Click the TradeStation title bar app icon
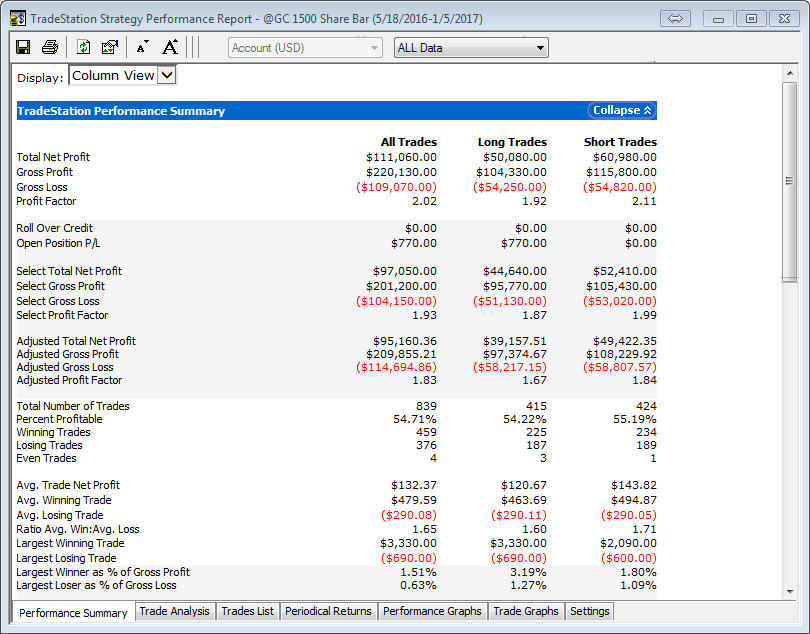 pyautogui.click(x=17, y=18)
